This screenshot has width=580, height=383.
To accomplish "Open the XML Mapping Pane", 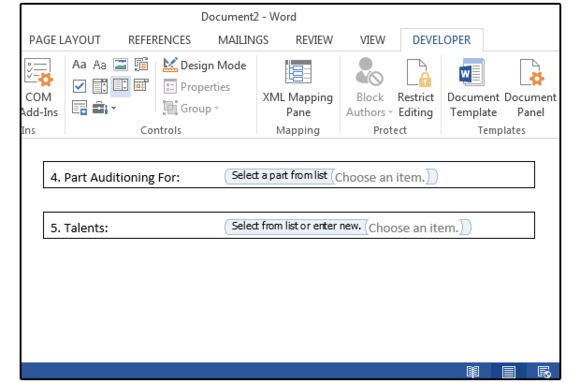I will tap(298, 89).
